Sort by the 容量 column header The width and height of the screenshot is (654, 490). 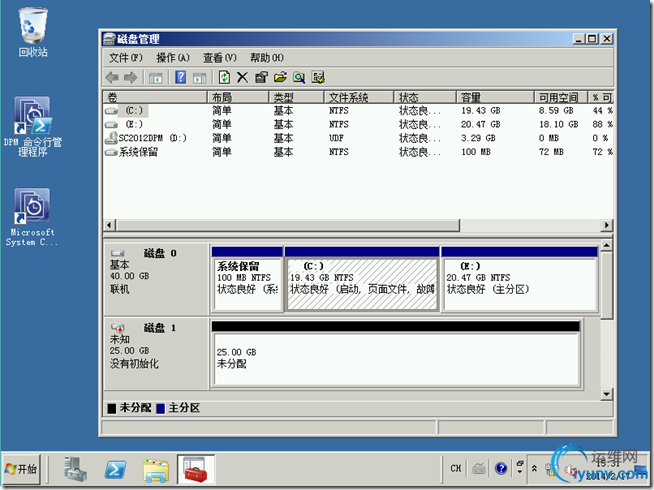495,97
